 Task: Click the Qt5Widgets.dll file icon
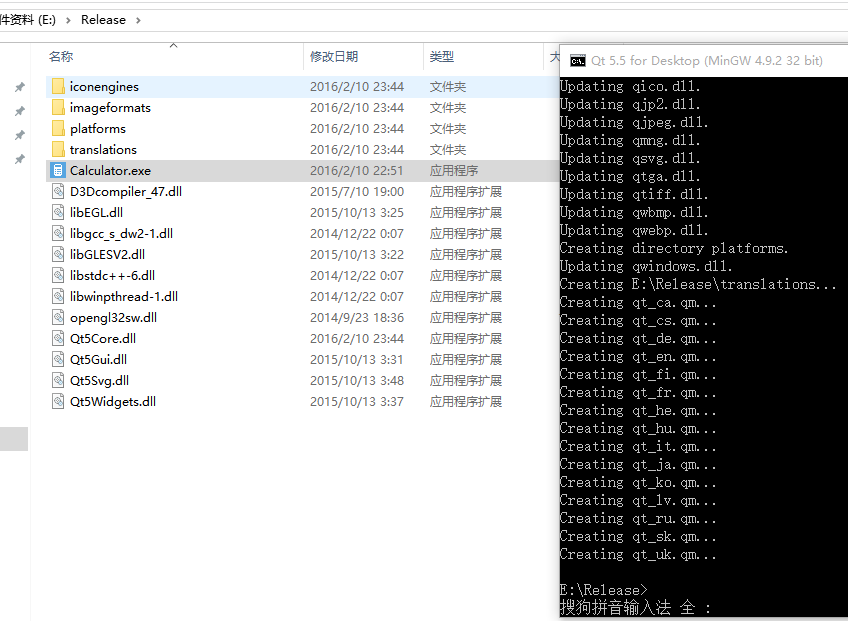58,401
